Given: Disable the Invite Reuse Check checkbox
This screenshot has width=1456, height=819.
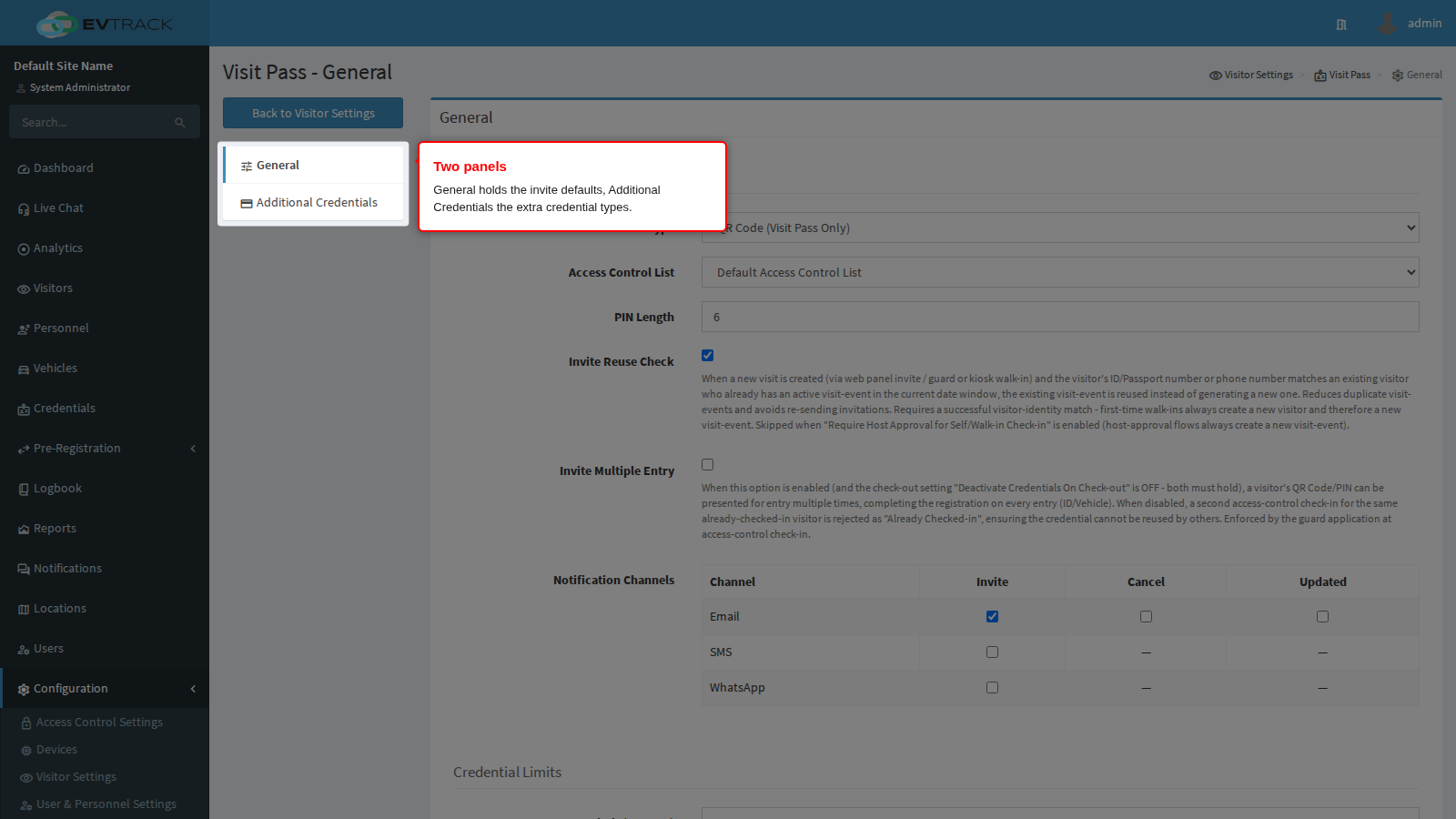Looking at the screenshot, I should click(x=707, y=355).
